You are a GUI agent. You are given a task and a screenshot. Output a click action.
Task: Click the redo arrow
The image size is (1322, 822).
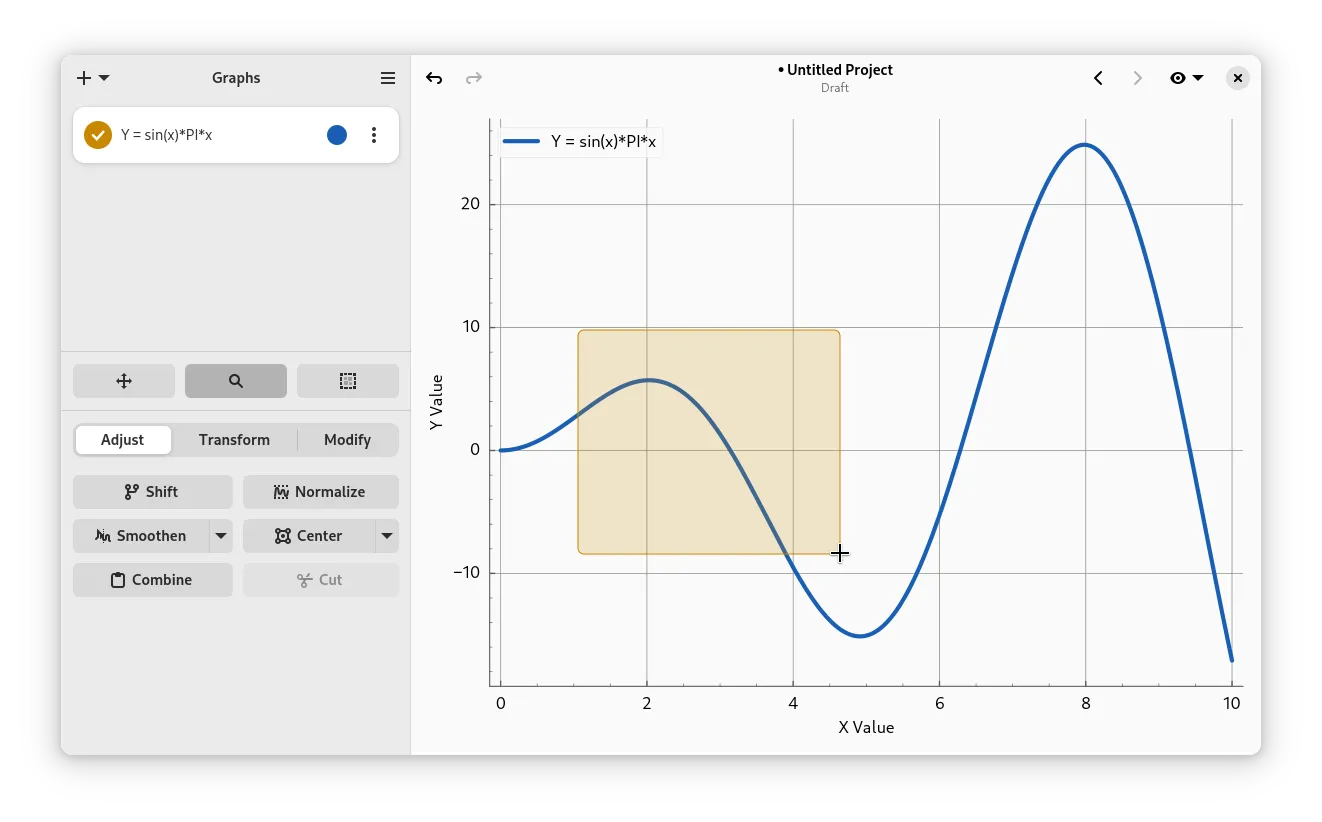point(474,78)
